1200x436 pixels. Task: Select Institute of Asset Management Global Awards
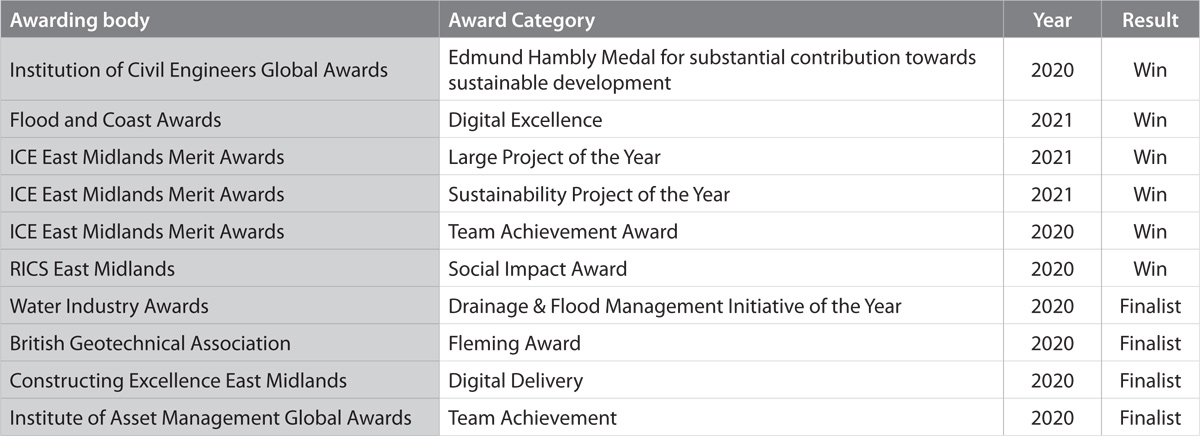coord(210,417)
